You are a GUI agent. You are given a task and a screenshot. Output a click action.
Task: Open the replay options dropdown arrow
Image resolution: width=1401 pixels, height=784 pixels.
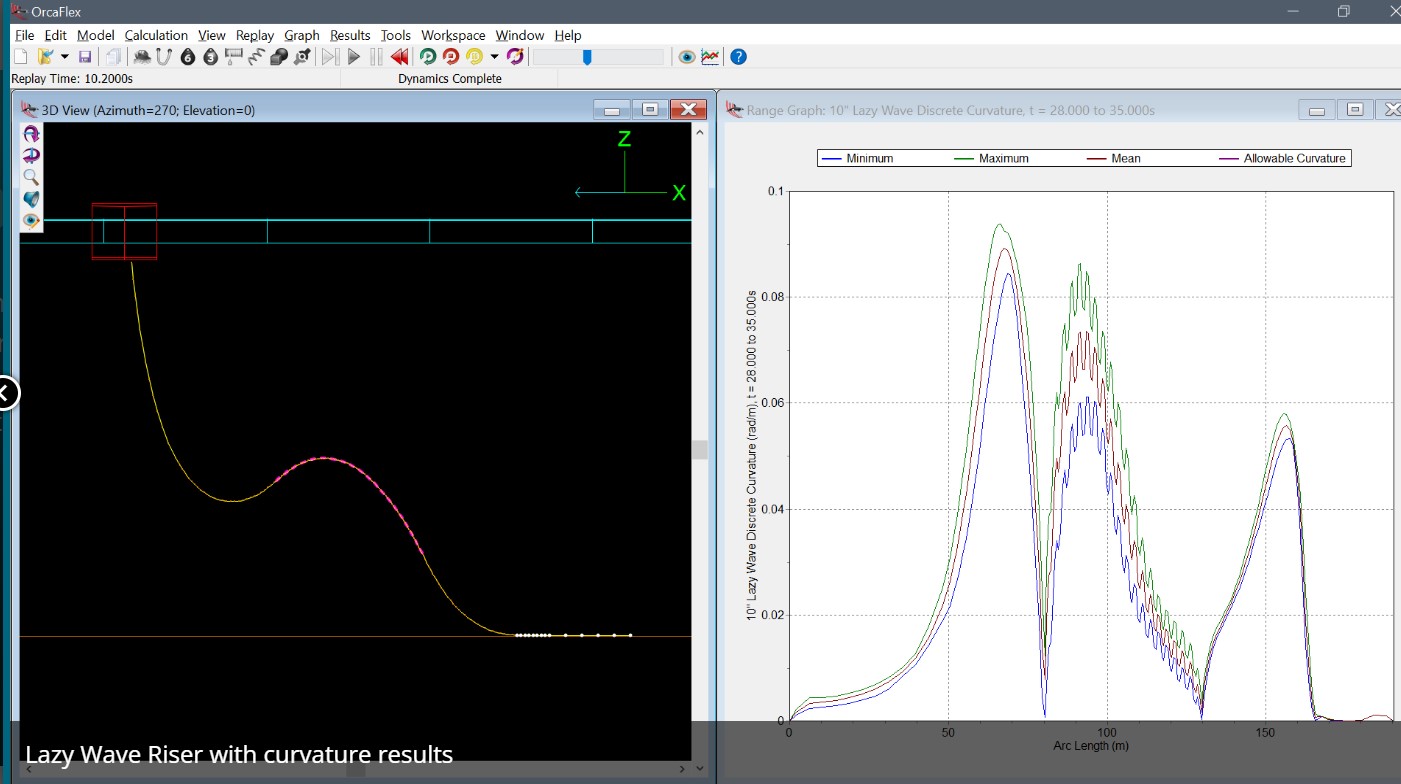pyautogui.click(x=494, y=57)
